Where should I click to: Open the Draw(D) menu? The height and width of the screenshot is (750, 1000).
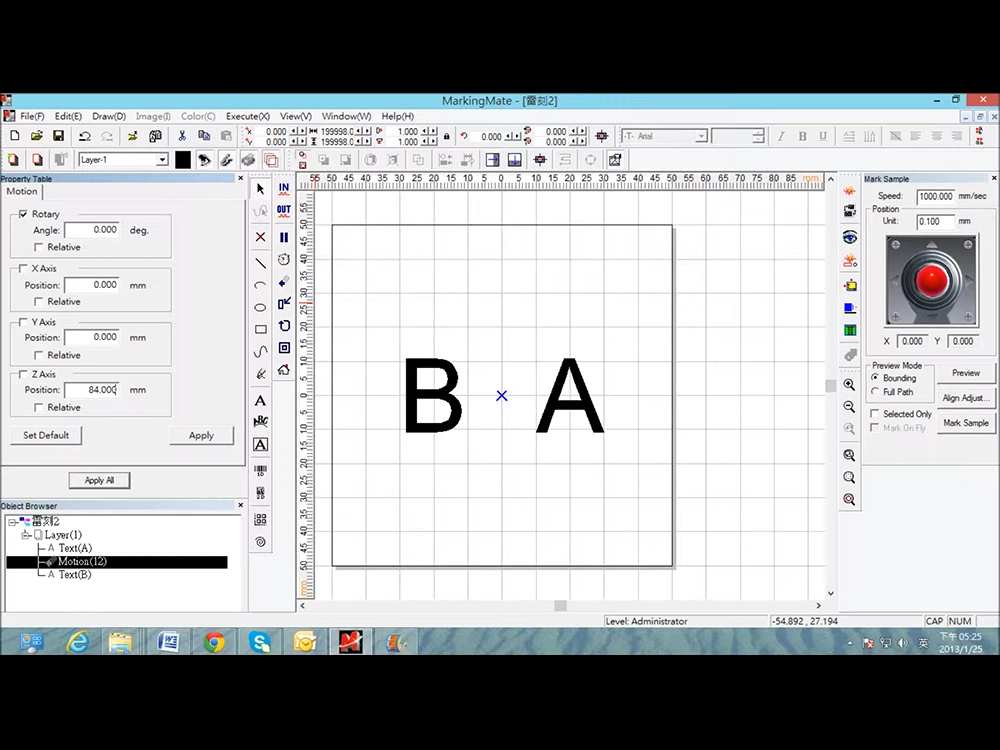(109, 117)
